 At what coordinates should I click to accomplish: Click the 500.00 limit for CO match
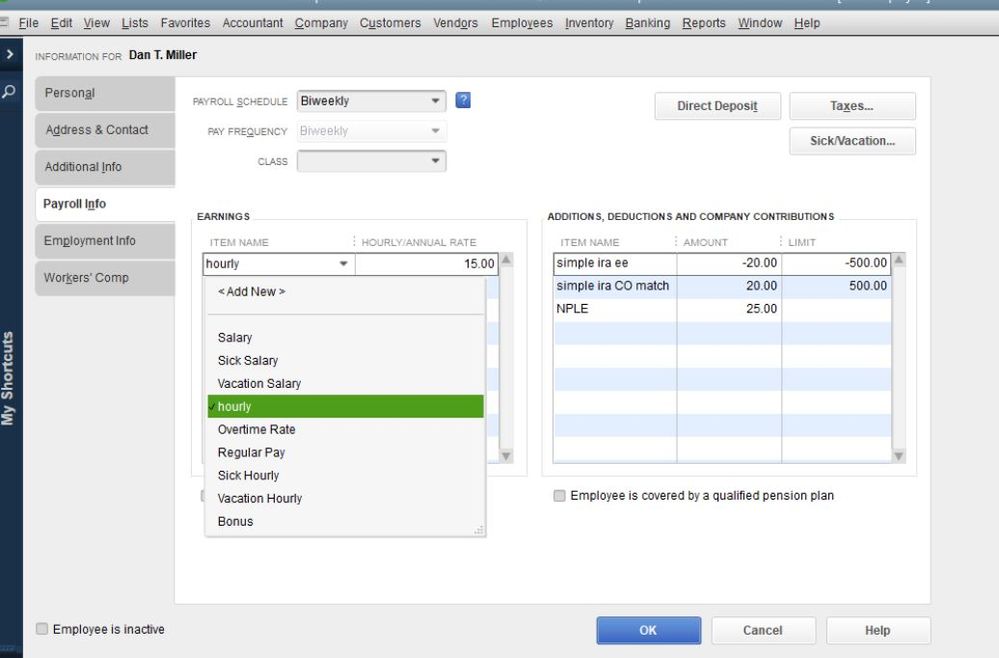click(836, 286)
